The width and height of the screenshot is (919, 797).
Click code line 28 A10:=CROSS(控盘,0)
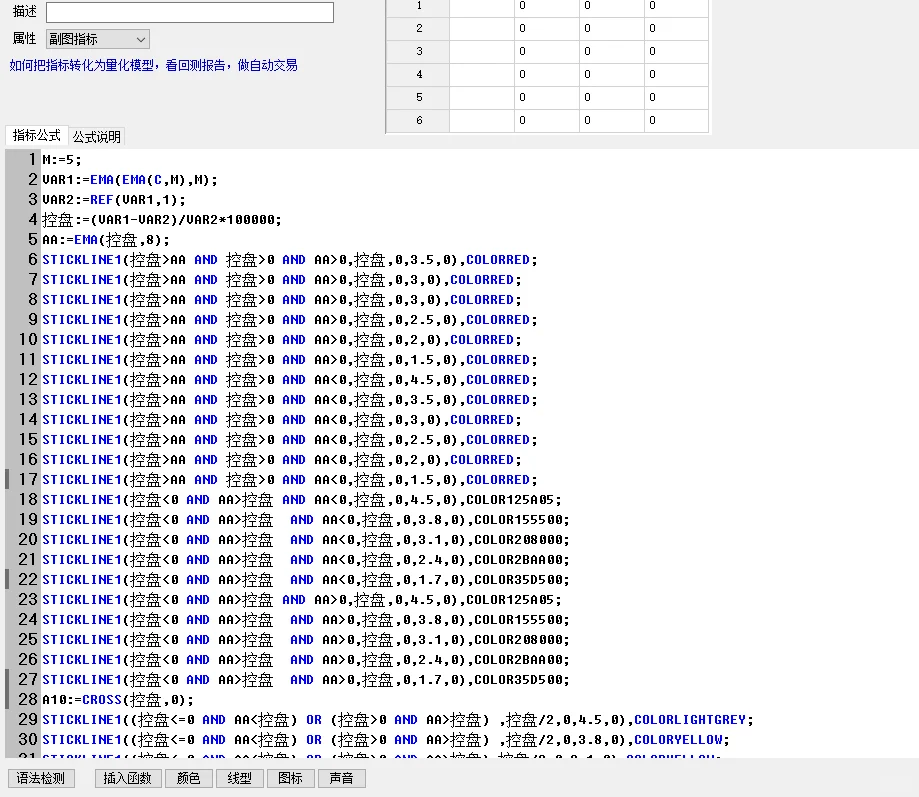click(118, 700)
